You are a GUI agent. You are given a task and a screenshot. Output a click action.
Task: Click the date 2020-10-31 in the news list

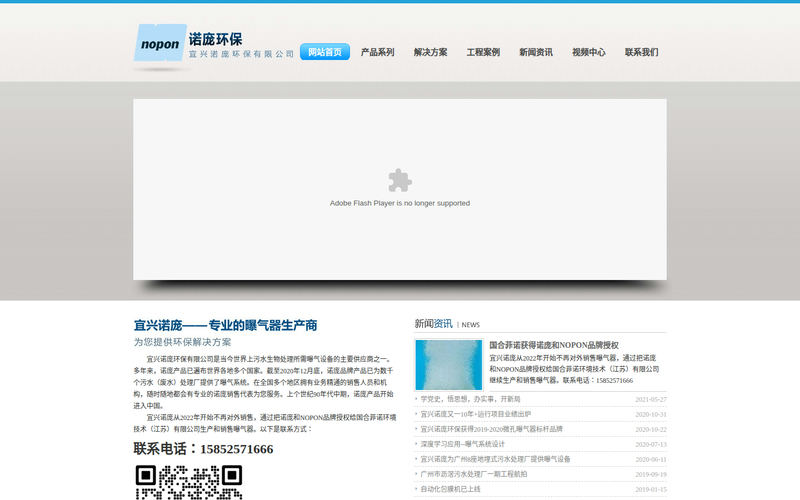pos(651,414)
